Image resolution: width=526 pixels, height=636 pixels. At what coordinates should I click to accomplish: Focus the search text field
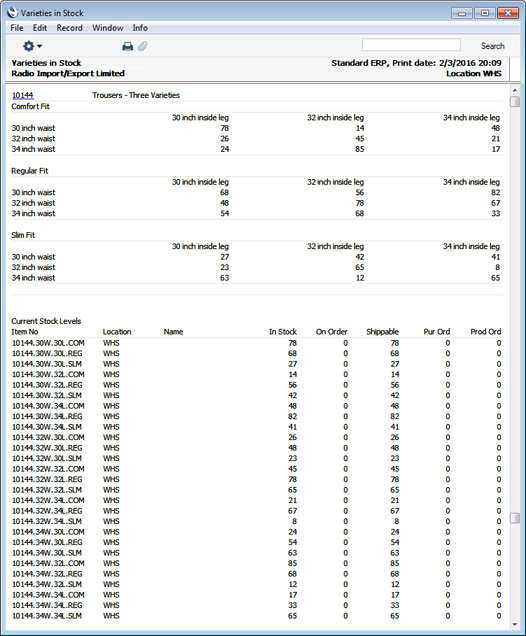pyautogui.click(x=411, y=45)
